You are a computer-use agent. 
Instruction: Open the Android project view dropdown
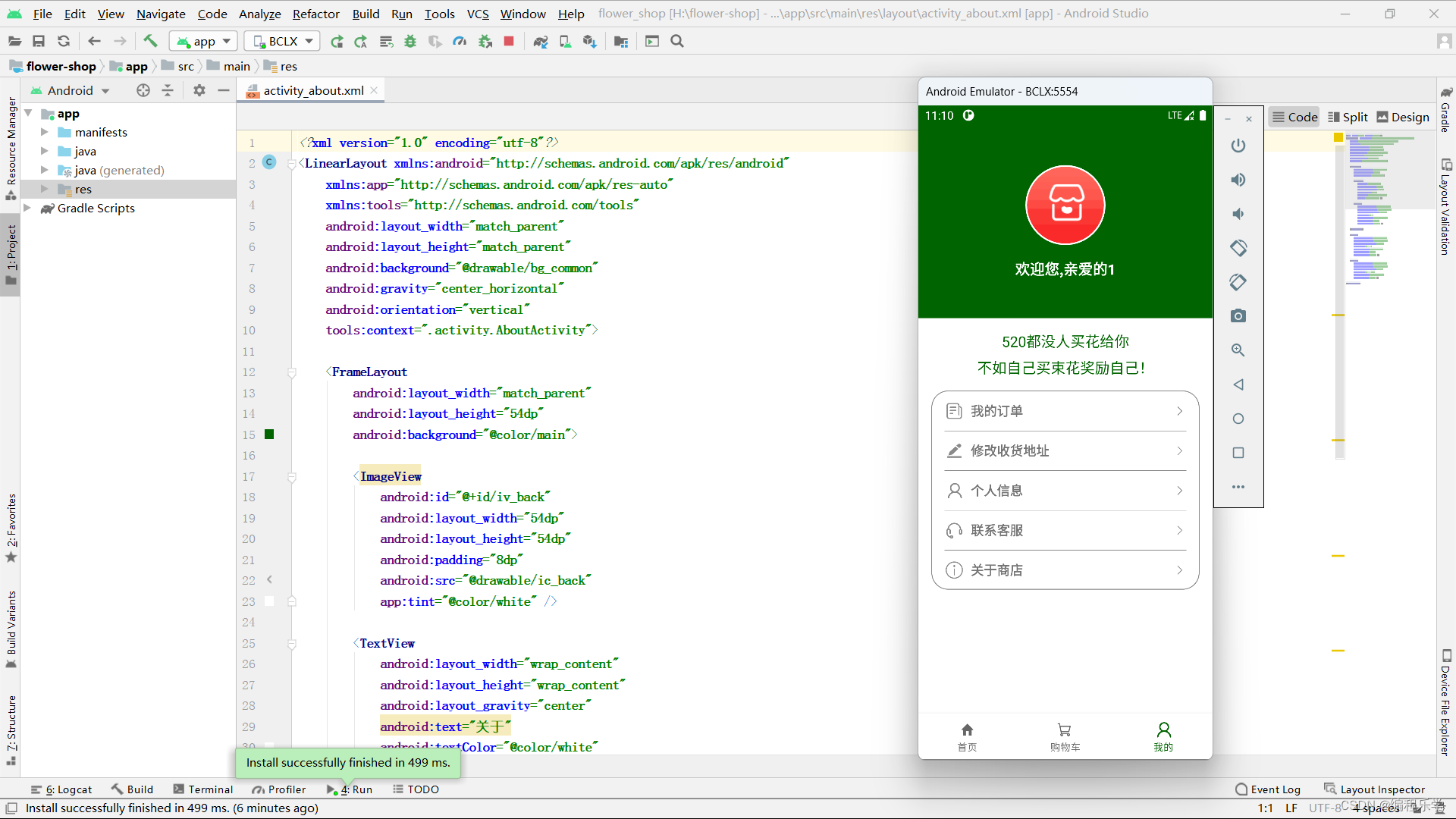70,90
